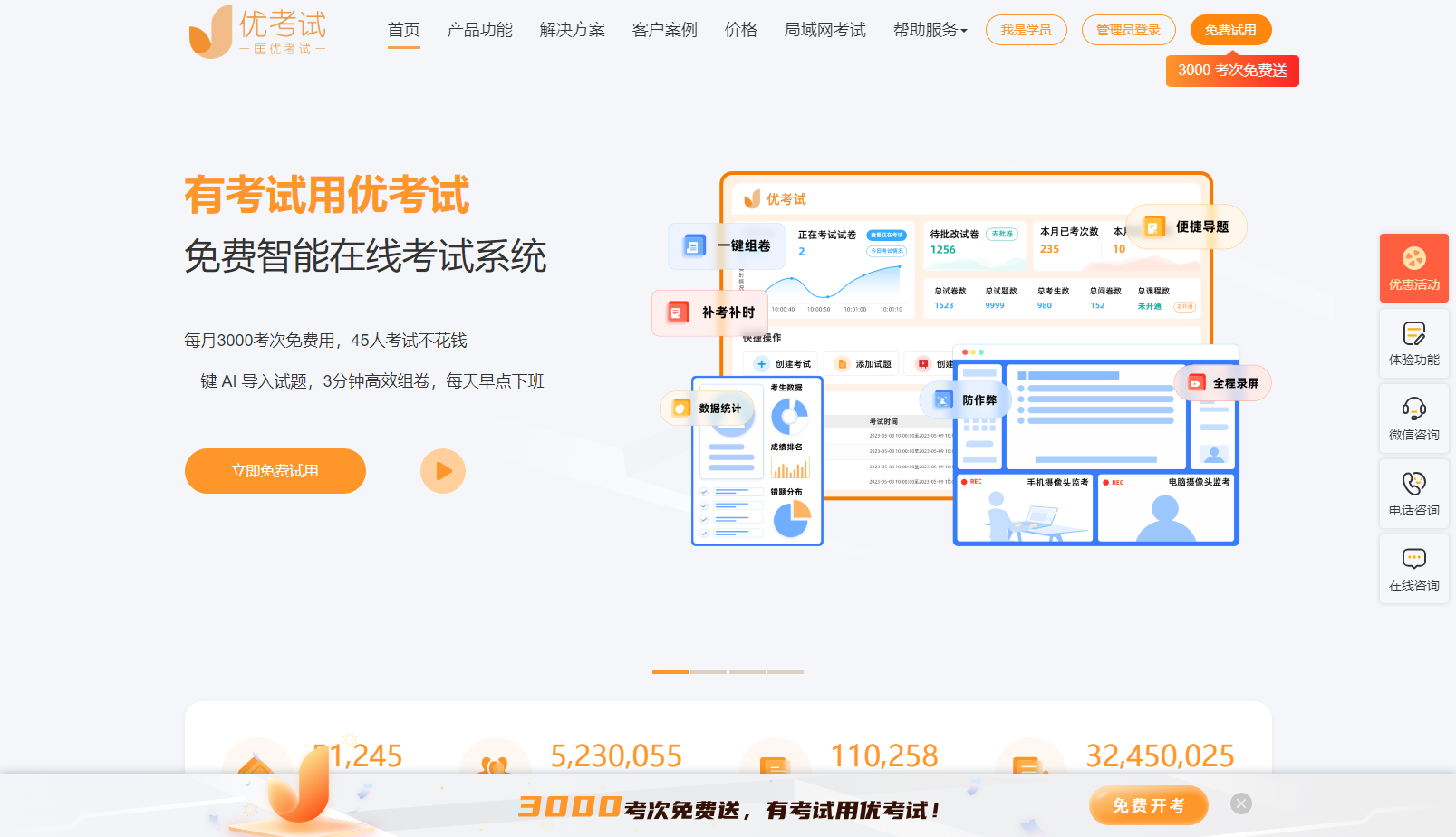Click the 电脑摄像头监考 thumbnail

(1166, 508)
